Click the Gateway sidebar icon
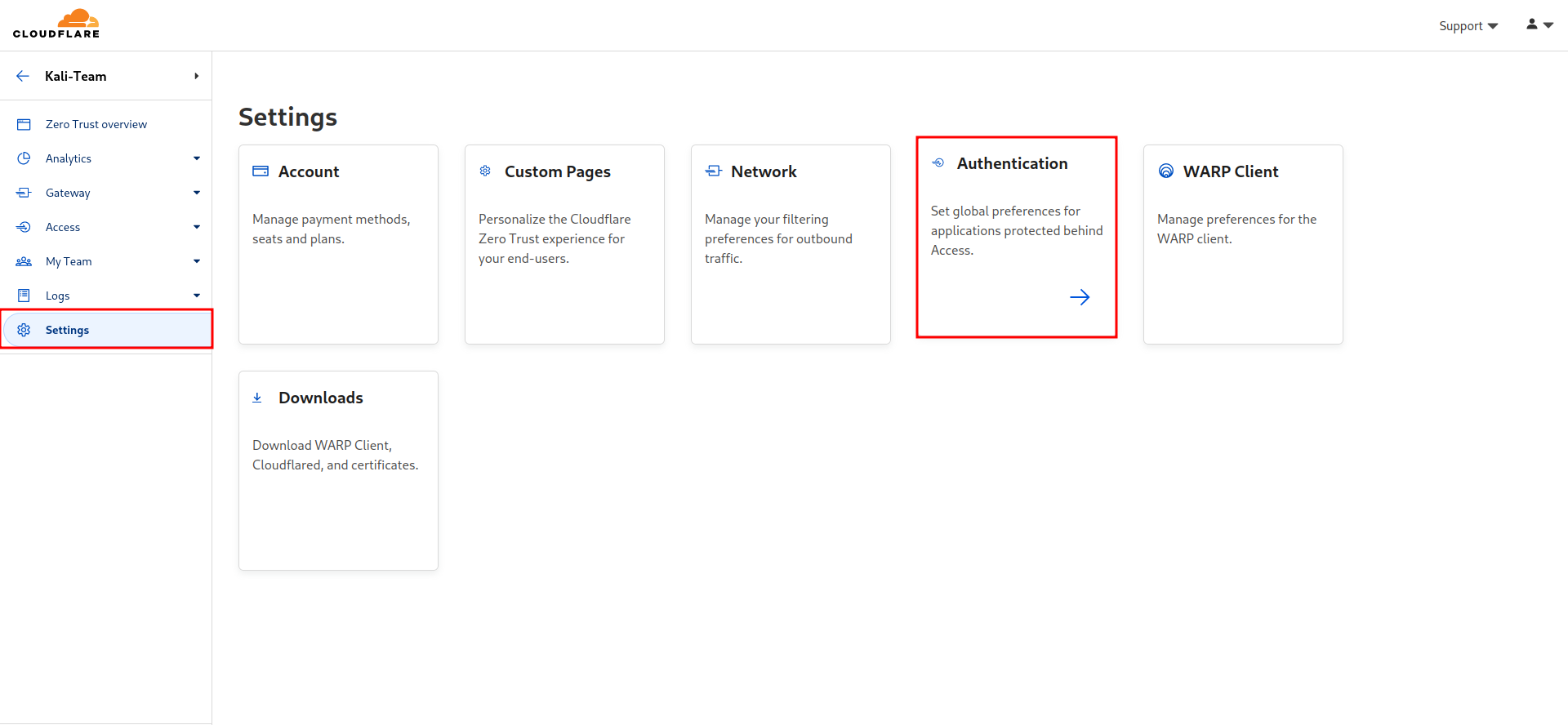Screen dimensions: 1568x725 tap(24, 193)
